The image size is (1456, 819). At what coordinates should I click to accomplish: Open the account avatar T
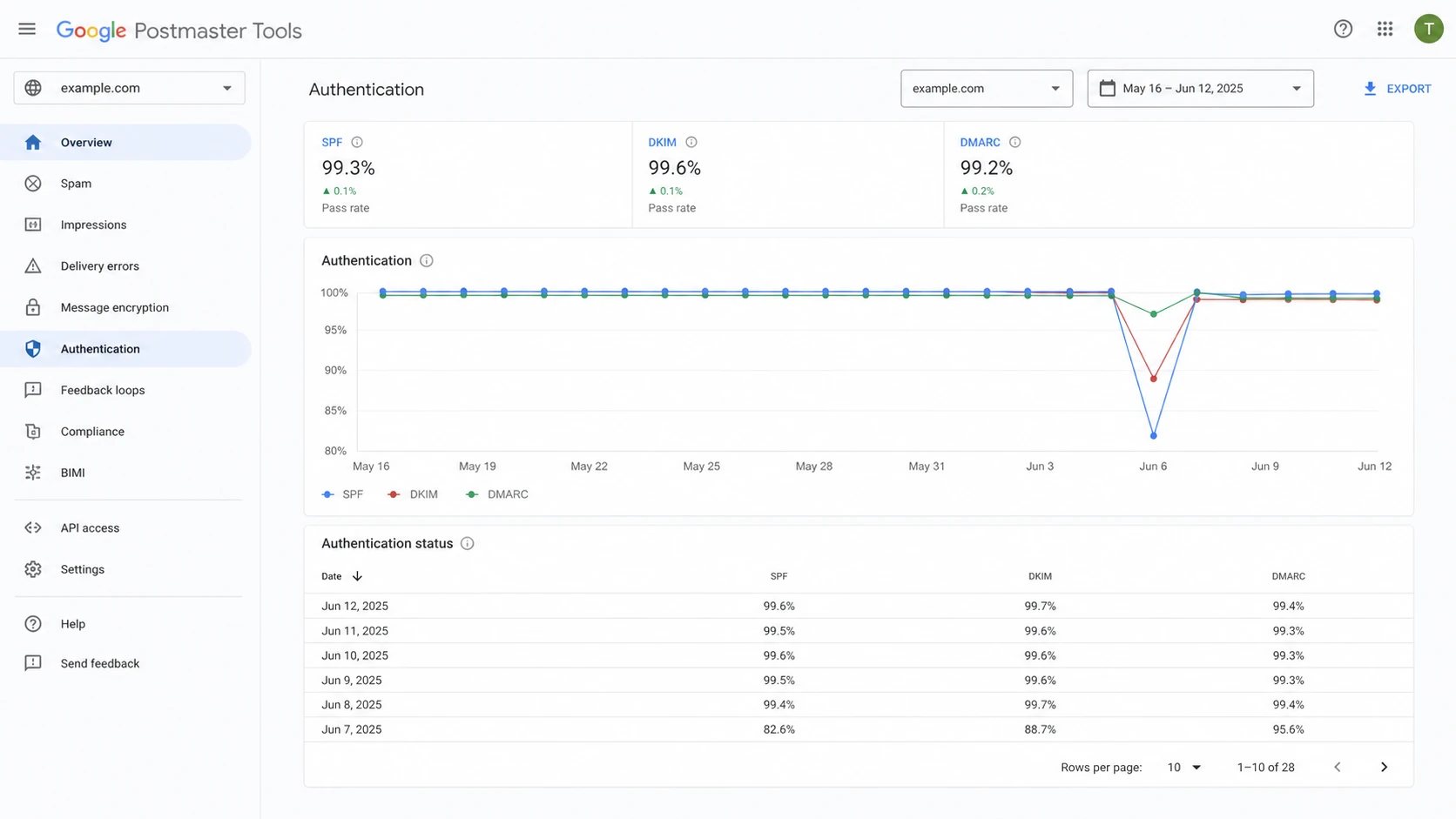(1428, 29)
